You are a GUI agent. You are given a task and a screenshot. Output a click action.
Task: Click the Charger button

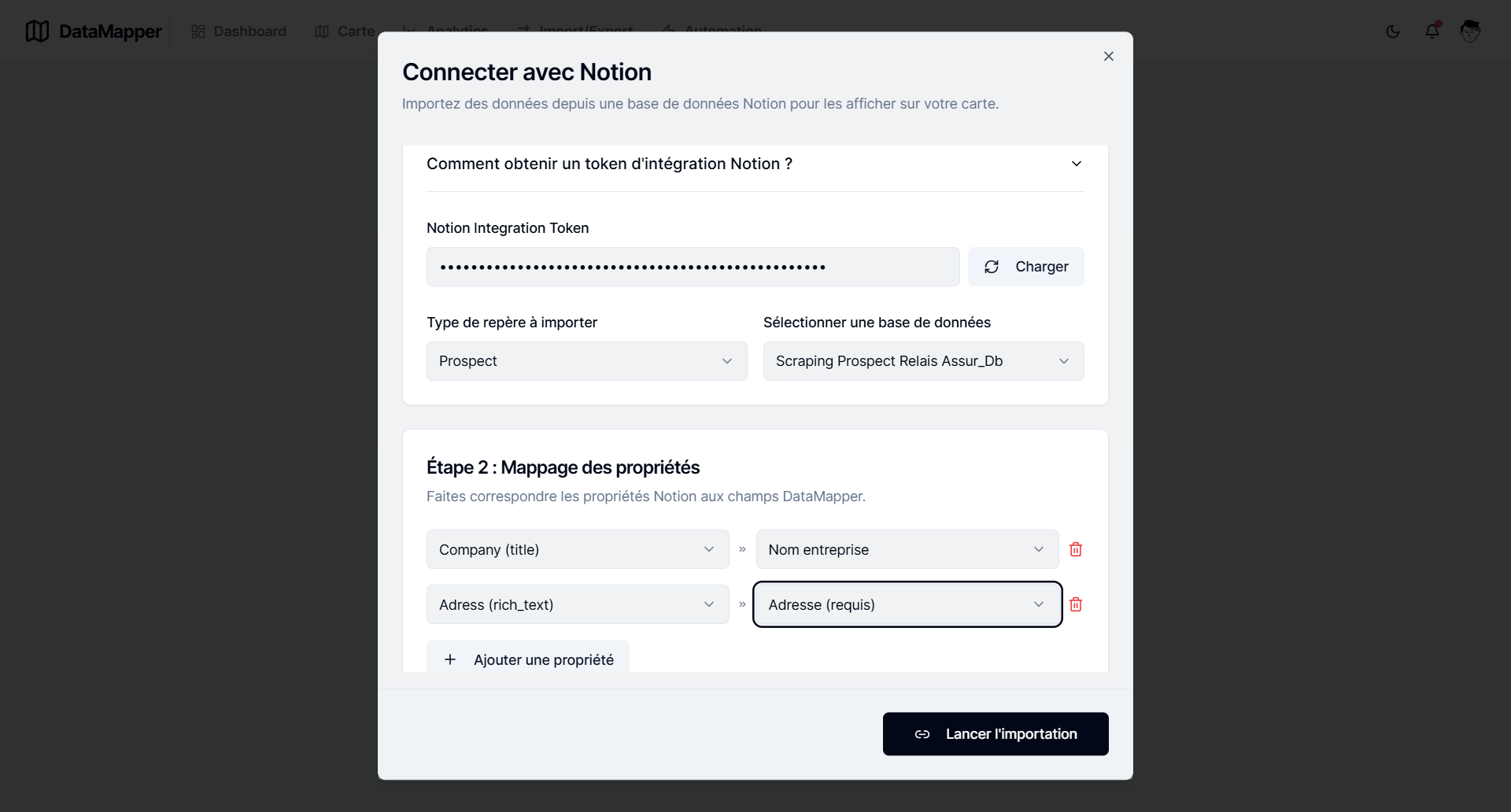tap(1026, 267)
